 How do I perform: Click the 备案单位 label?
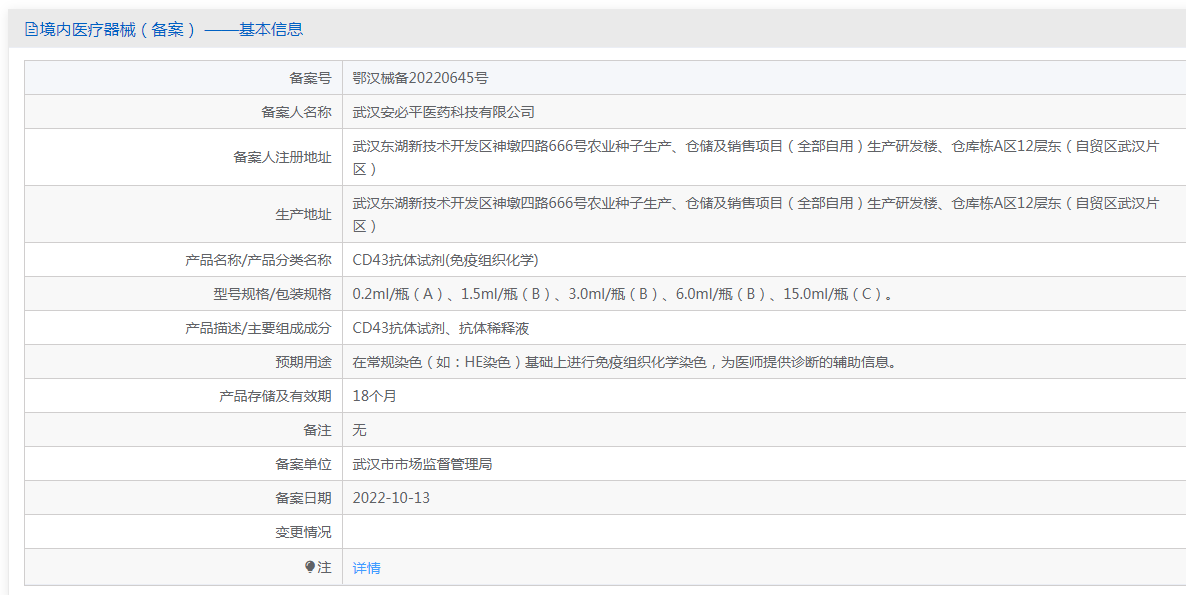pyautogui.click(x=303, y=464)
